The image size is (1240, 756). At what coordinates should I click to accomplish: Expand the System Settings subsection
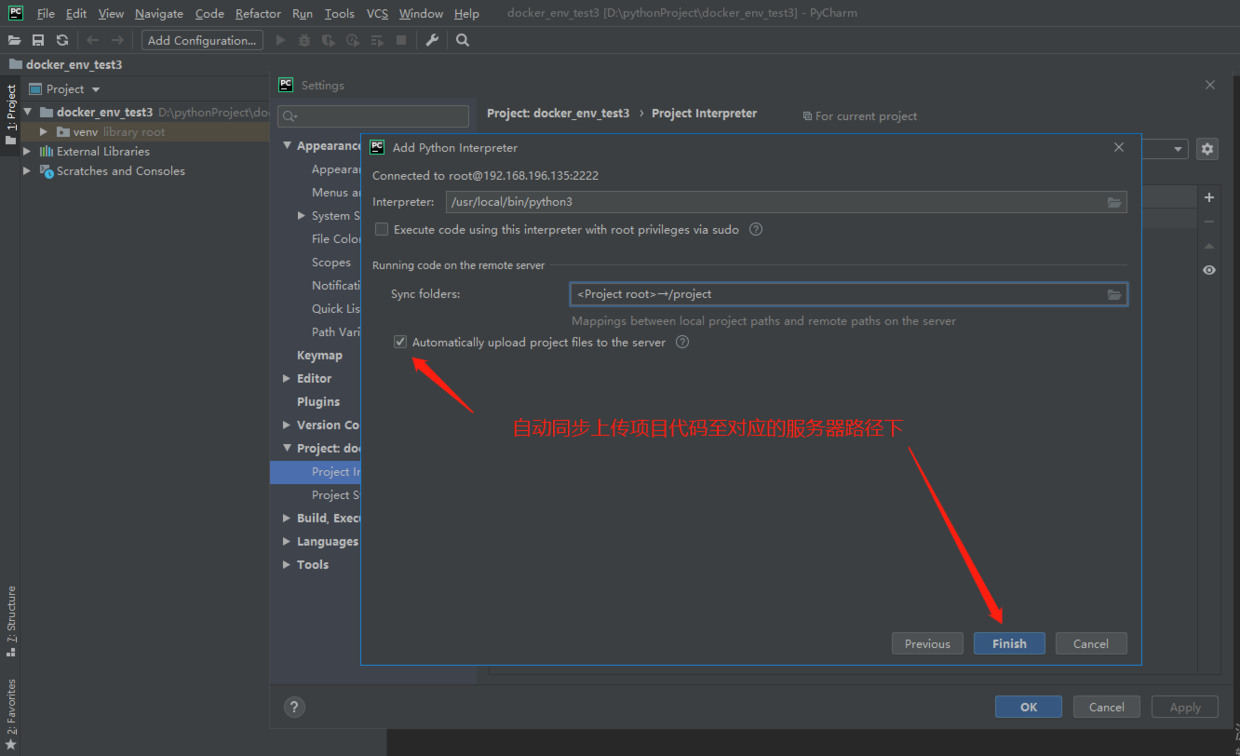click(302, 216)
